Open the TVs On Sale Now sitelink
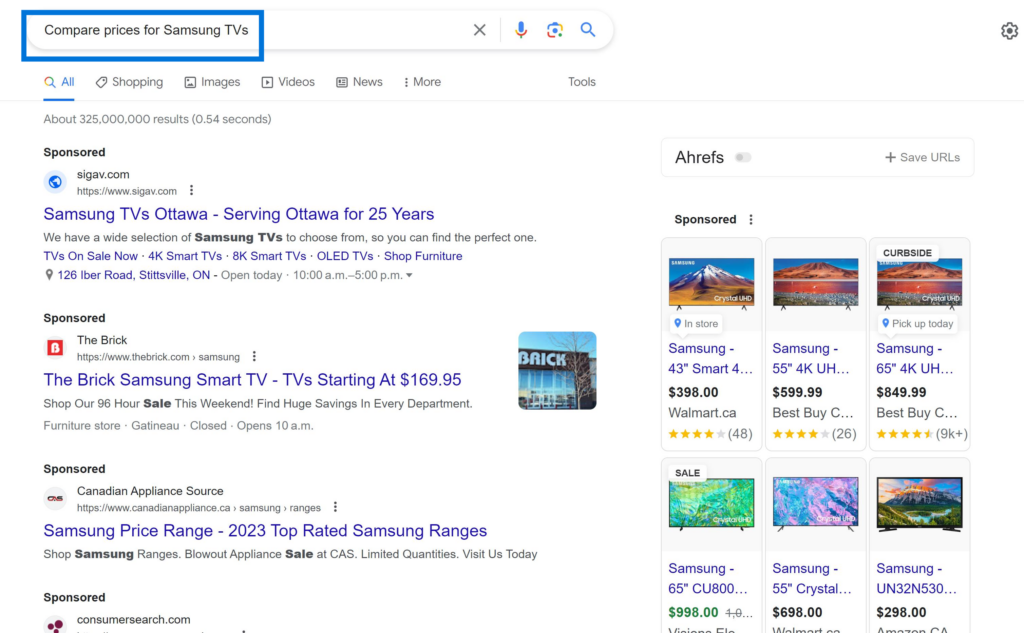This screenshot has width=1024, height=633. [x=90, y=255]
